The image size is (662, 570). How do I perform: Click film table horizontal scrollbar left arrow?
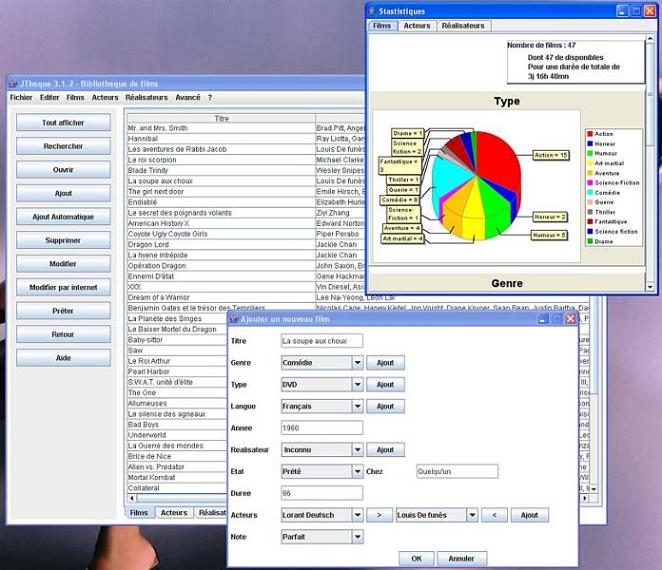[x=132, y=498]
